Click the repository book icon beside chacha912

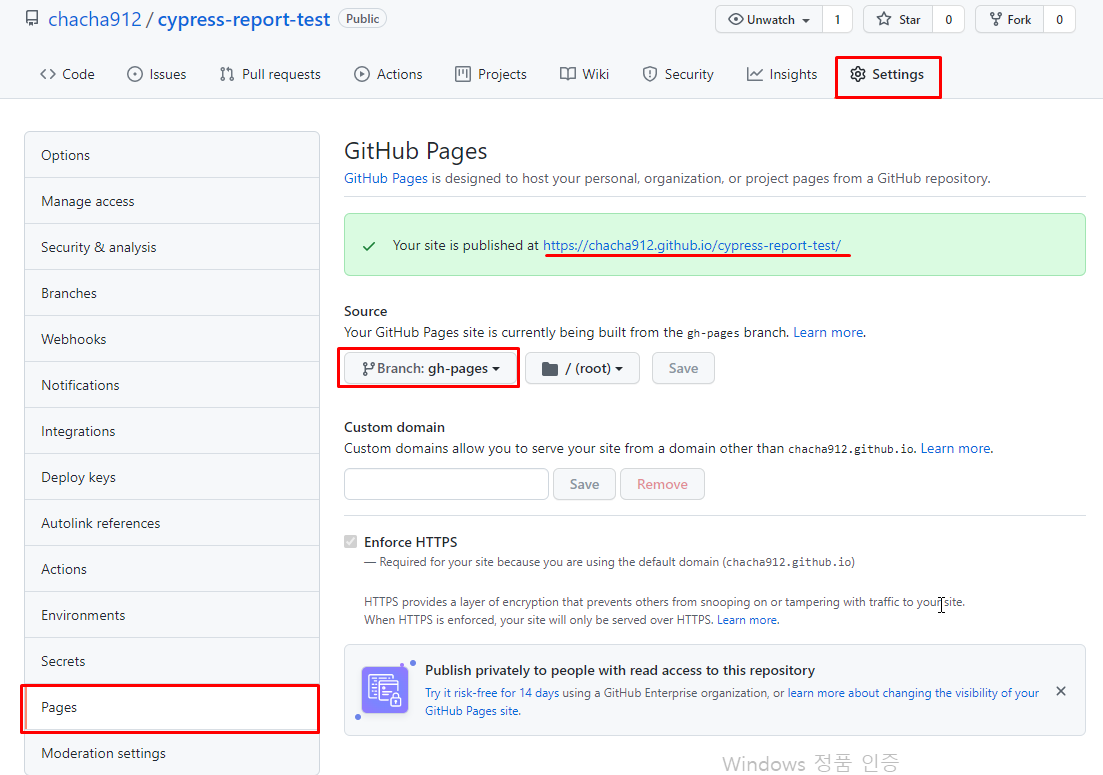(32, 19)
